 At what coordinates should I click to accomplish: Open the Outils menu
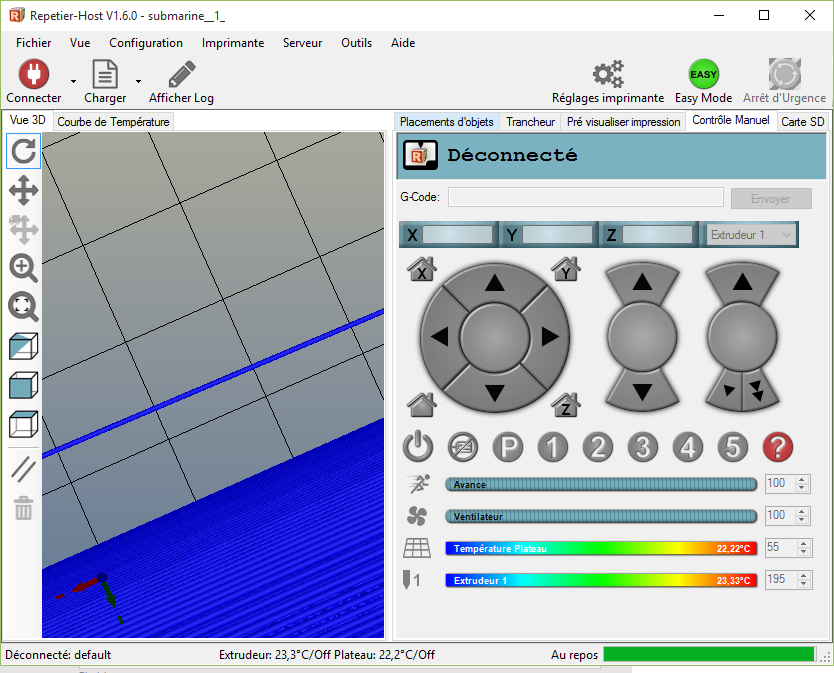pyautogui.click(x=356, y=43)
